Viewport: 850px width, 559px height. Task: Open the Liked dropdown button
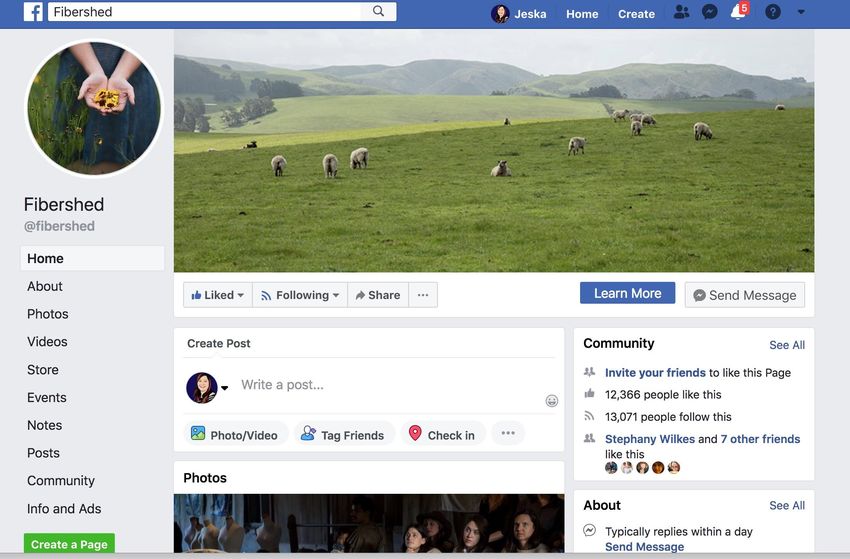click(218, 295)
